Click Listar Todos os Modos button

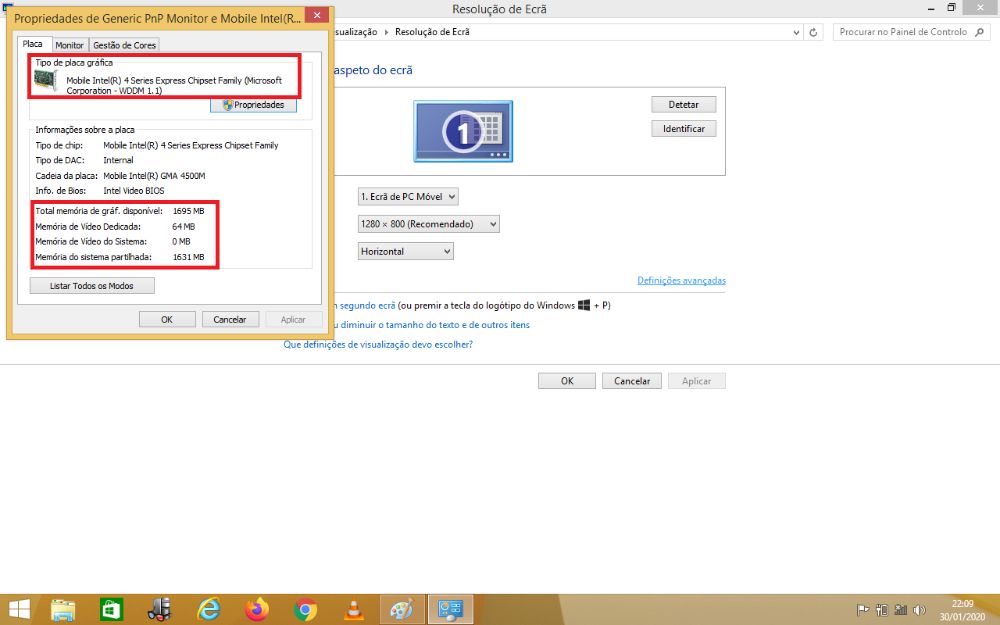[92, 286]
